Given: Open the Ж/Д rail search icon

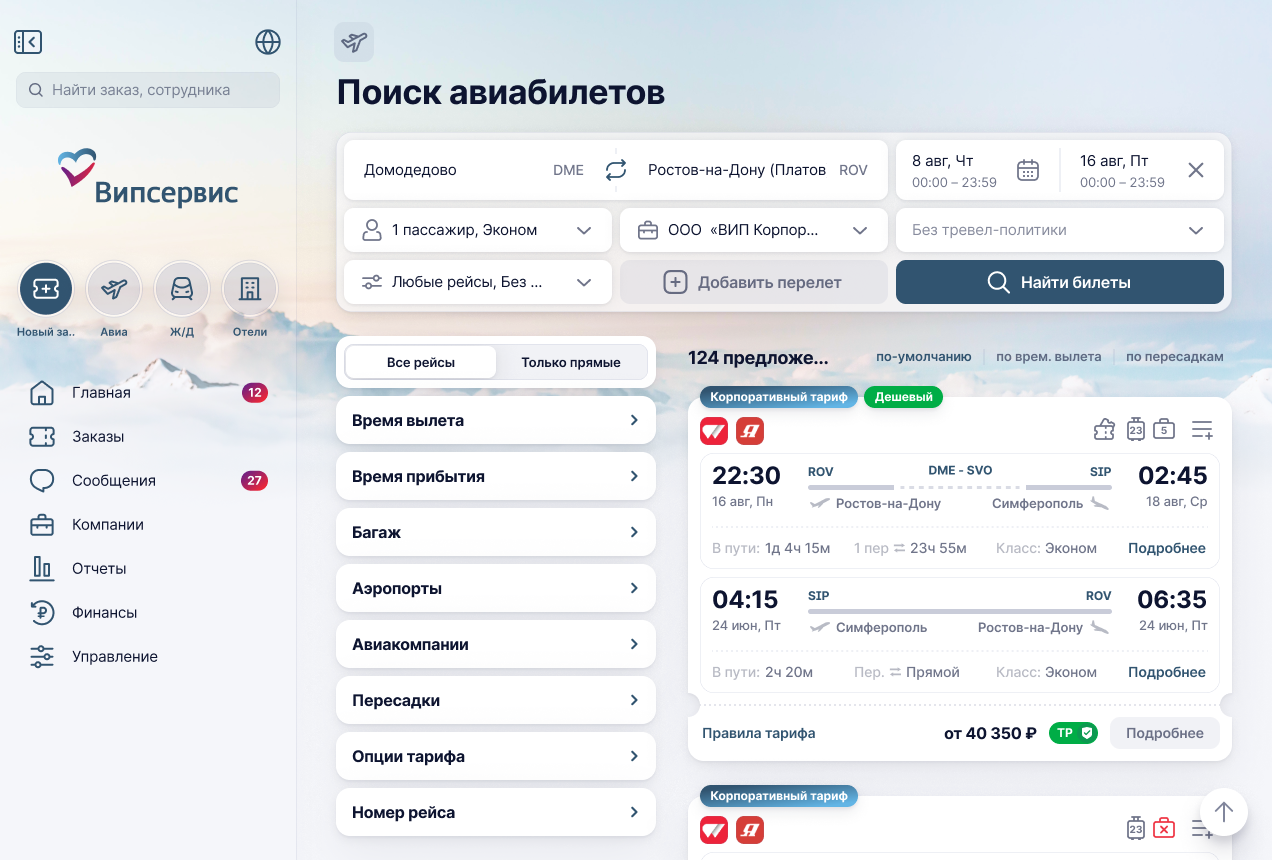Looking at the screenshot, I should [x=182, y=288].
